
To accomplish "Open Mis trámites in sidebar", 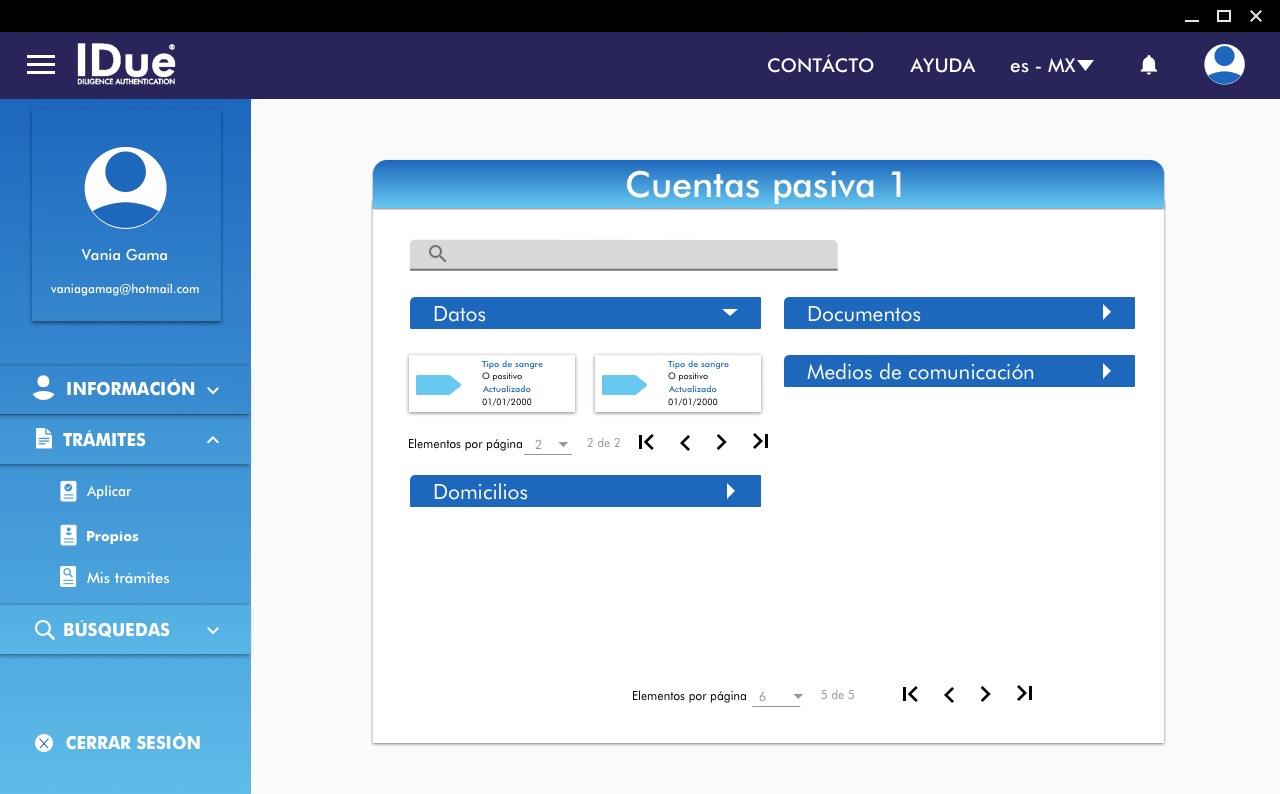I will click(127, 578).
